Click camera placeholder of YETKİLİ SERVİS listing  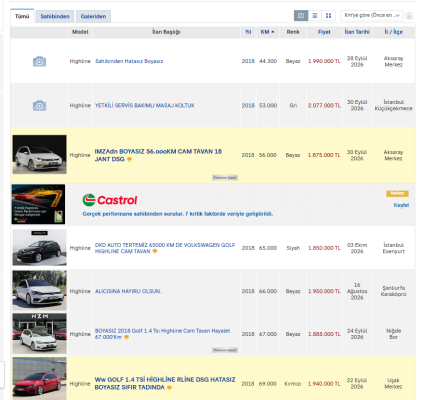(39, 106)
